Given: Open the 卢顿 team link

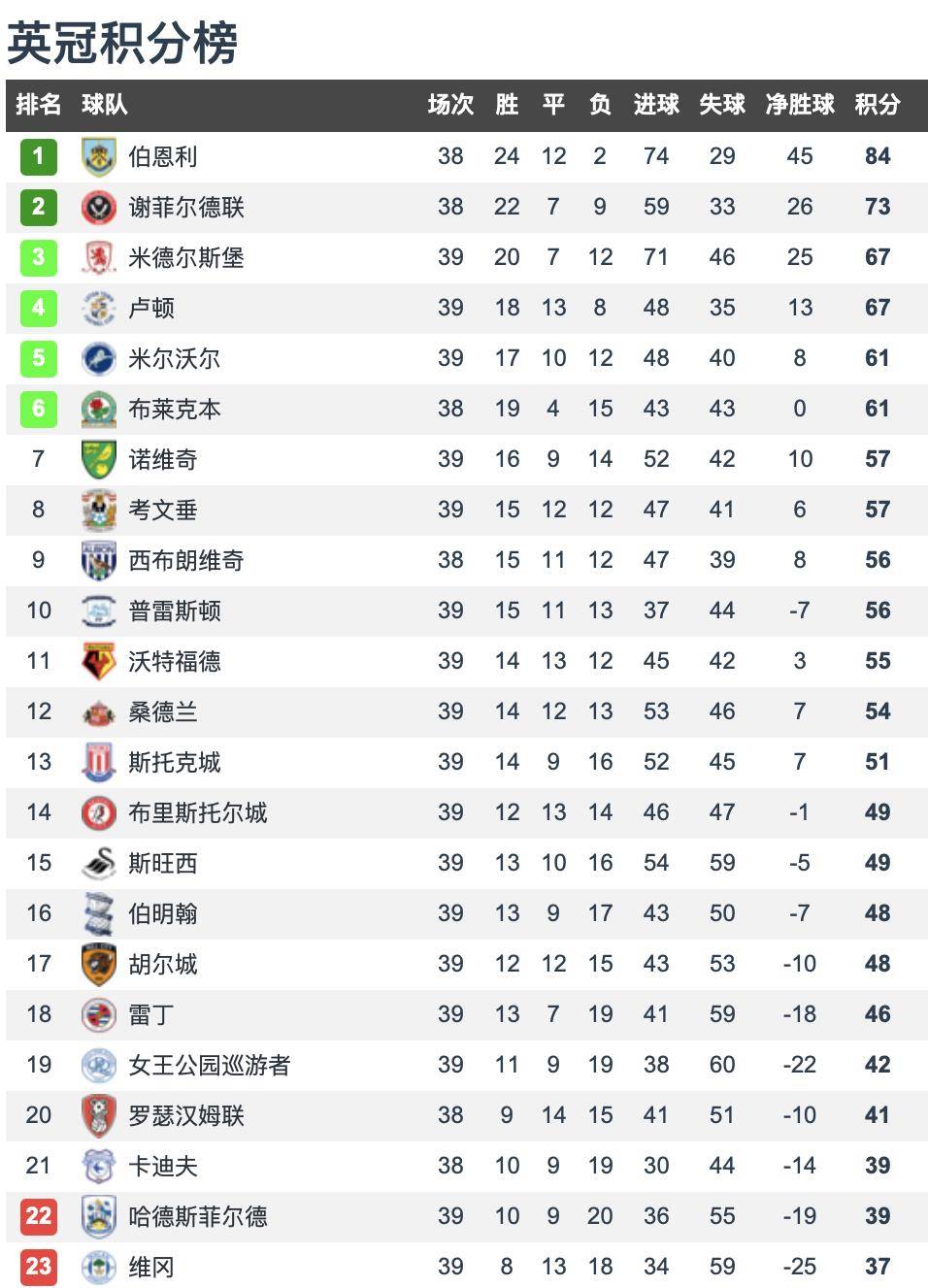Looking at the screenshot, I should point(151,308).
